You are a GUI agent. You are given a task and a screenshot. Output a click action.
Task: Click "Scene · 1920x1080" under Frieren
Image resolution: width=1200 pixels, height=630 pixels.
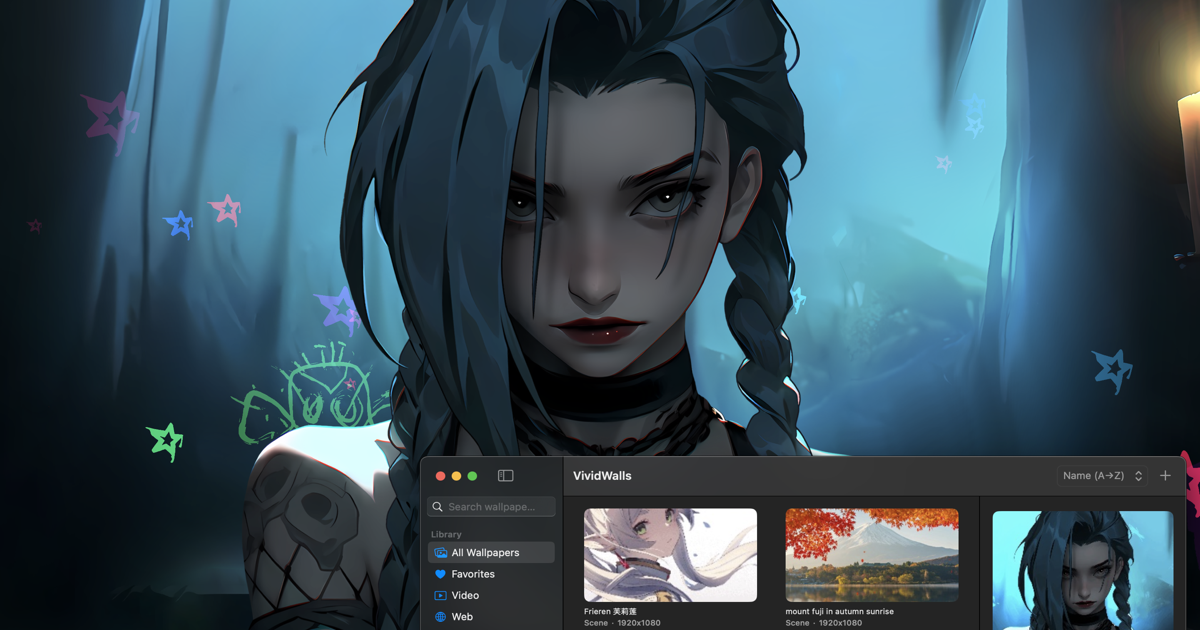[x=622, y=623]
